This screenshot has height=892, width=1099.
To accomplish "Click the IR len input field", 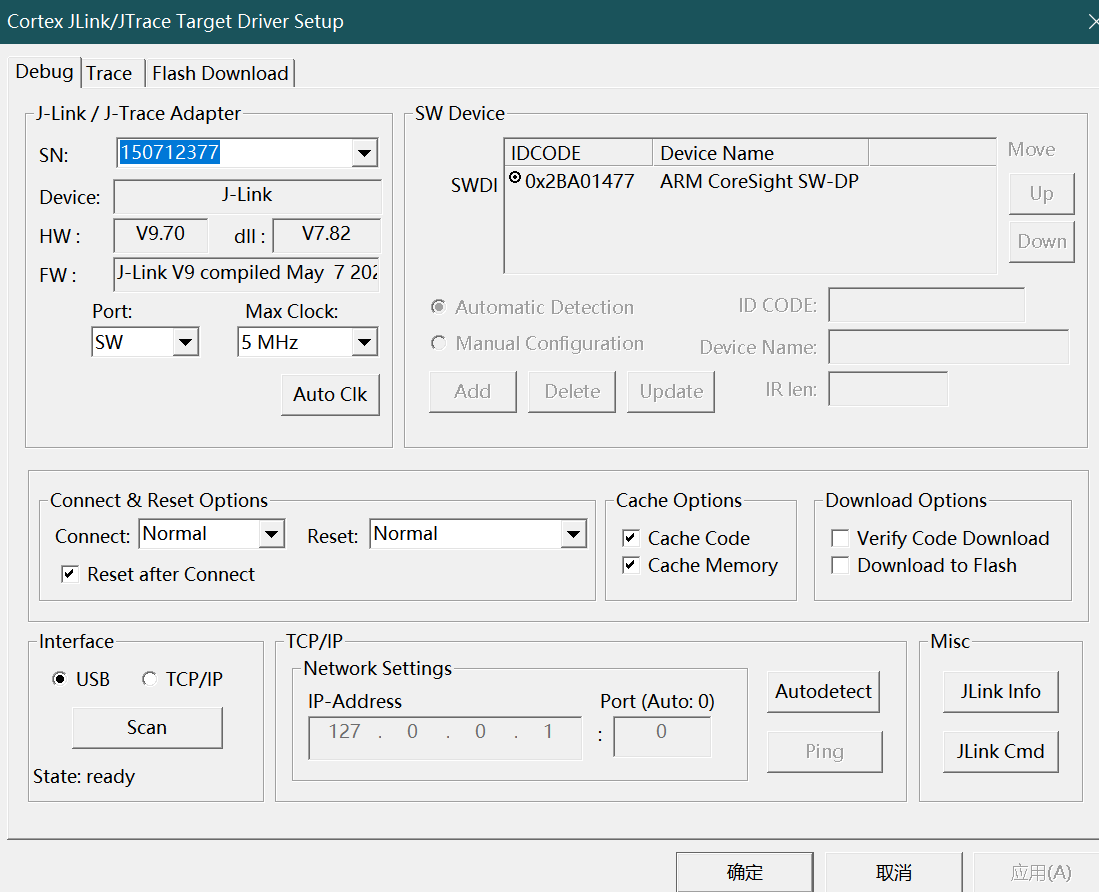I will (x=888, y=389).
